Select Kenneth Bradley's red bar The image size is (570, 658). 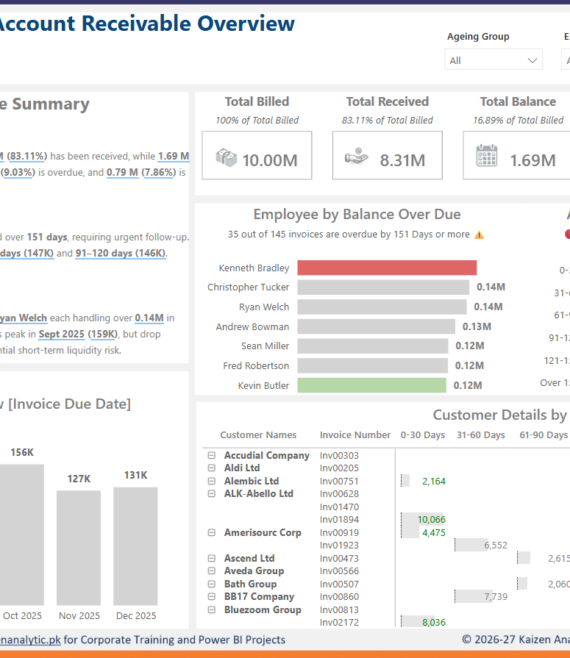387,268
